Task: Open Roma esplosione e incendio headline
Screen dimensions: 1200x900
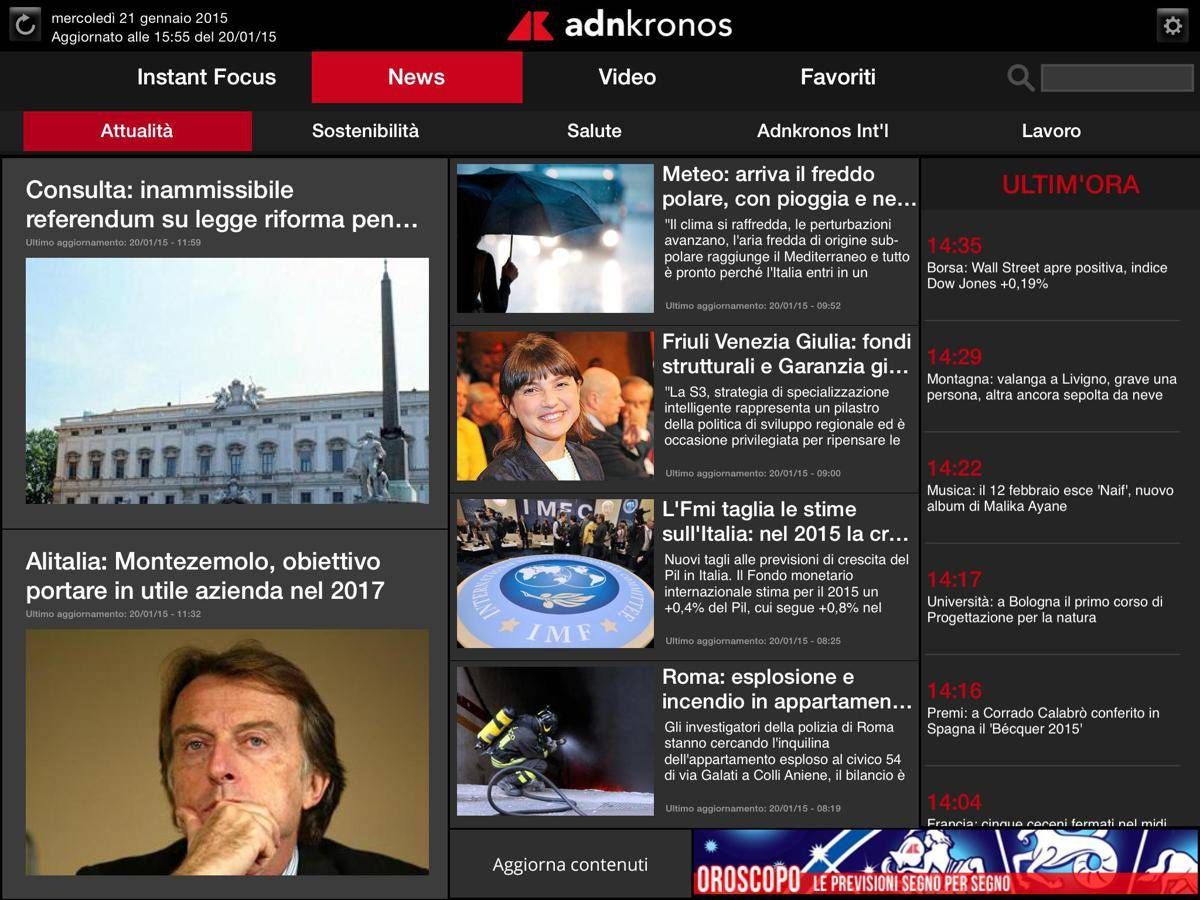Action: click(x=787, y=689)
